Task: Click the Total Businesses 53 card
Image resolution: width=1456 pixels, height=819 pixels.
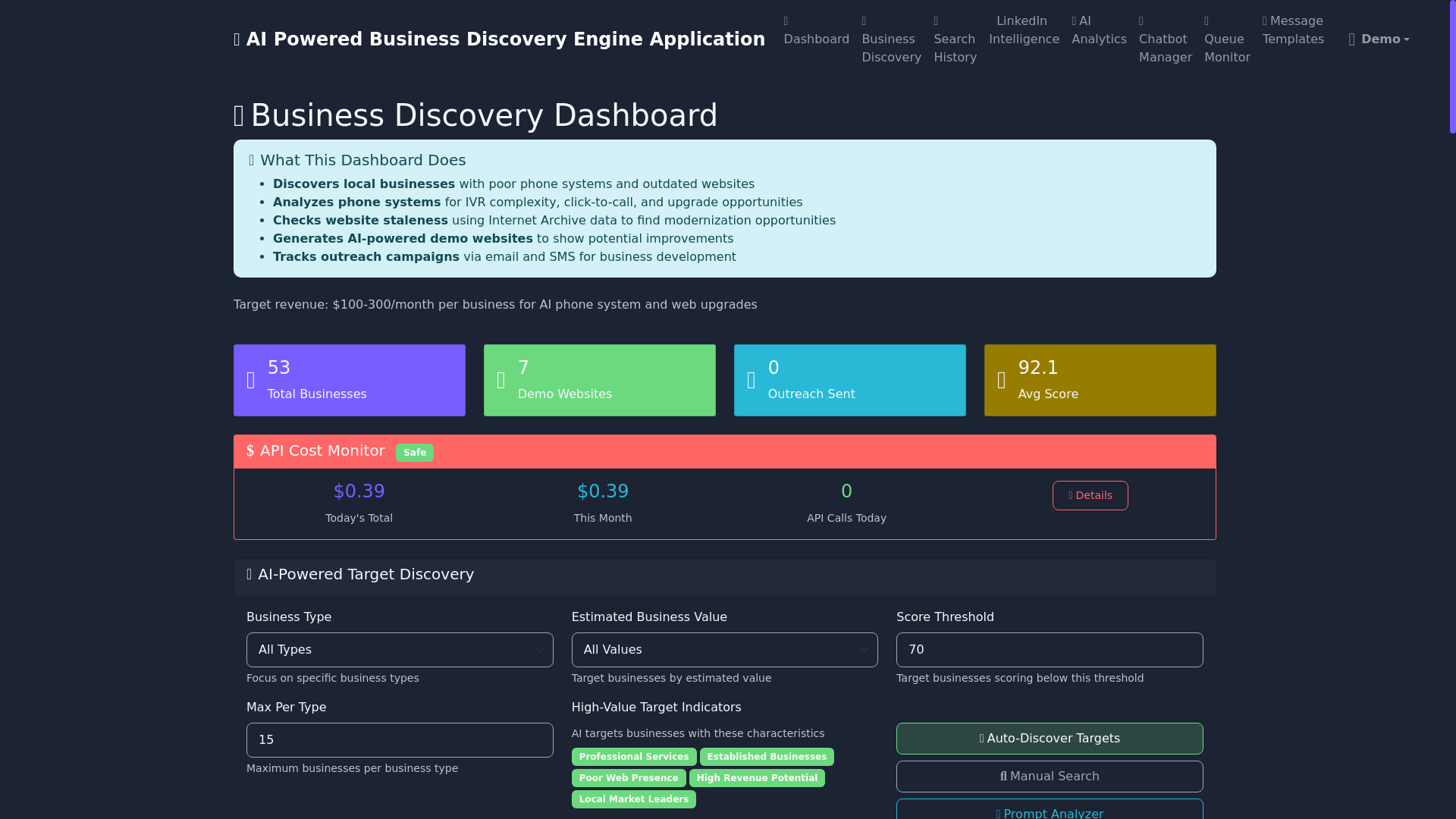Action: [x=350, y=380]
